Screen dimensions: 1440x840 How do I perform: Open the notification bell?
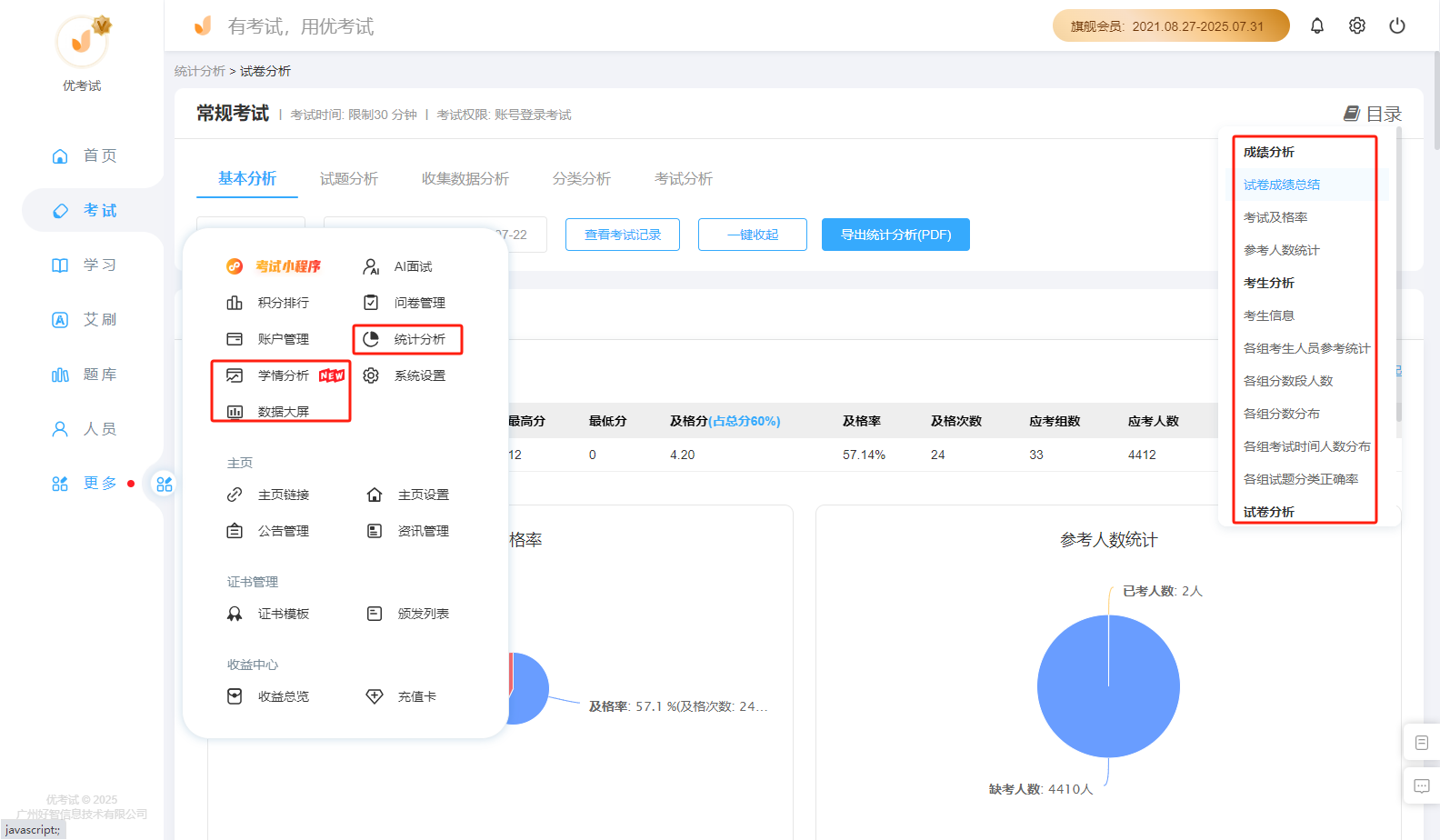[x=1316, y=25]
